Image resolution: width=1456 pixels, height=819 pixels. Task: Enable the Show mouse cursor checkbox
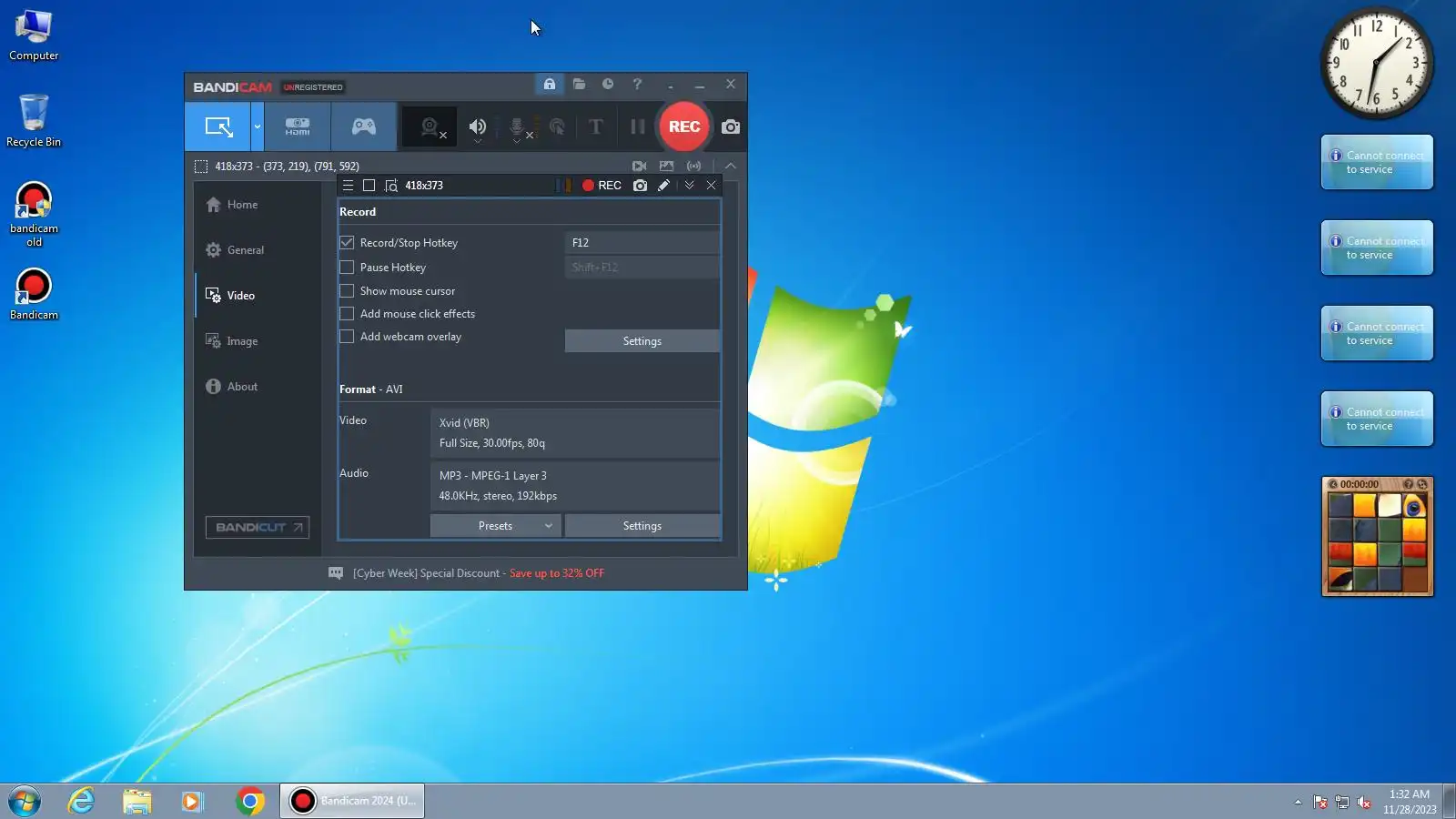tap(347, 291)
